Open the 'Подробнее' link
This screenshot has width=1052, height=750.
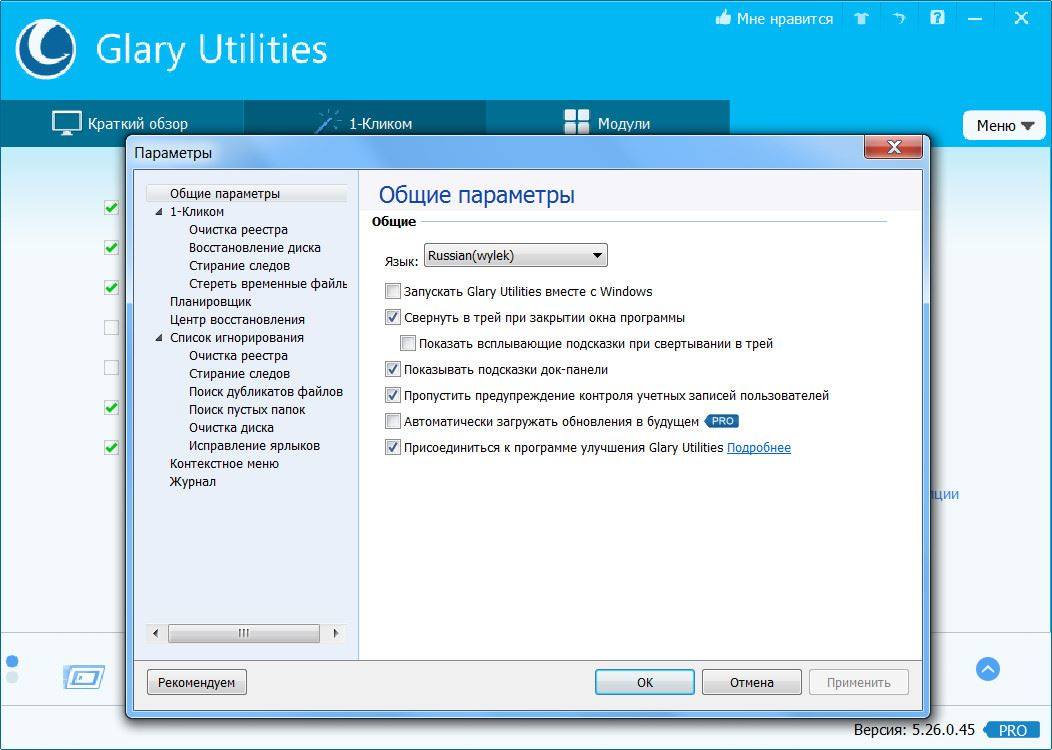[758, 448]
